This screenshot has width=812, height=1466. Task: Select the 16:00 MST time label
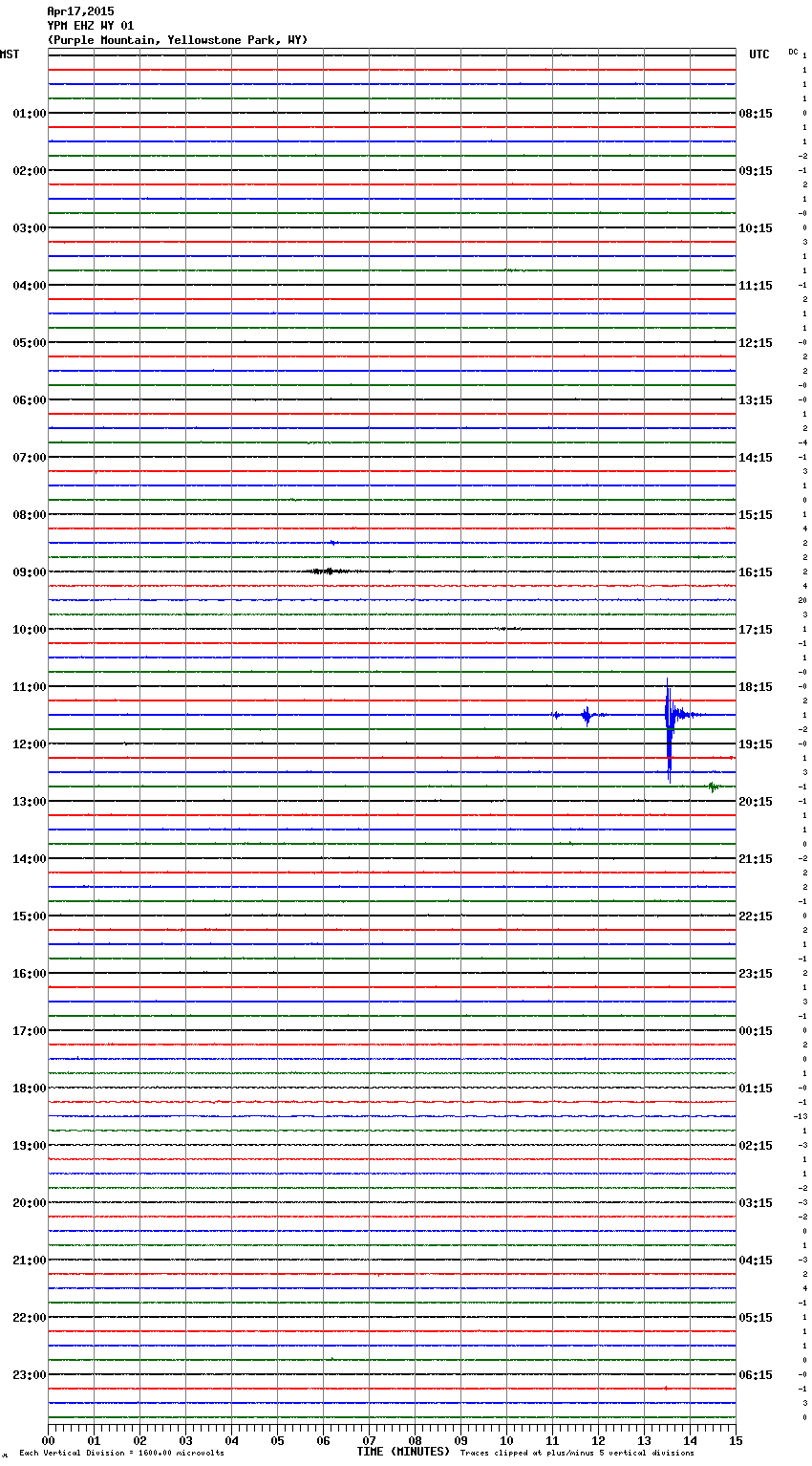[x=30, y=974]
